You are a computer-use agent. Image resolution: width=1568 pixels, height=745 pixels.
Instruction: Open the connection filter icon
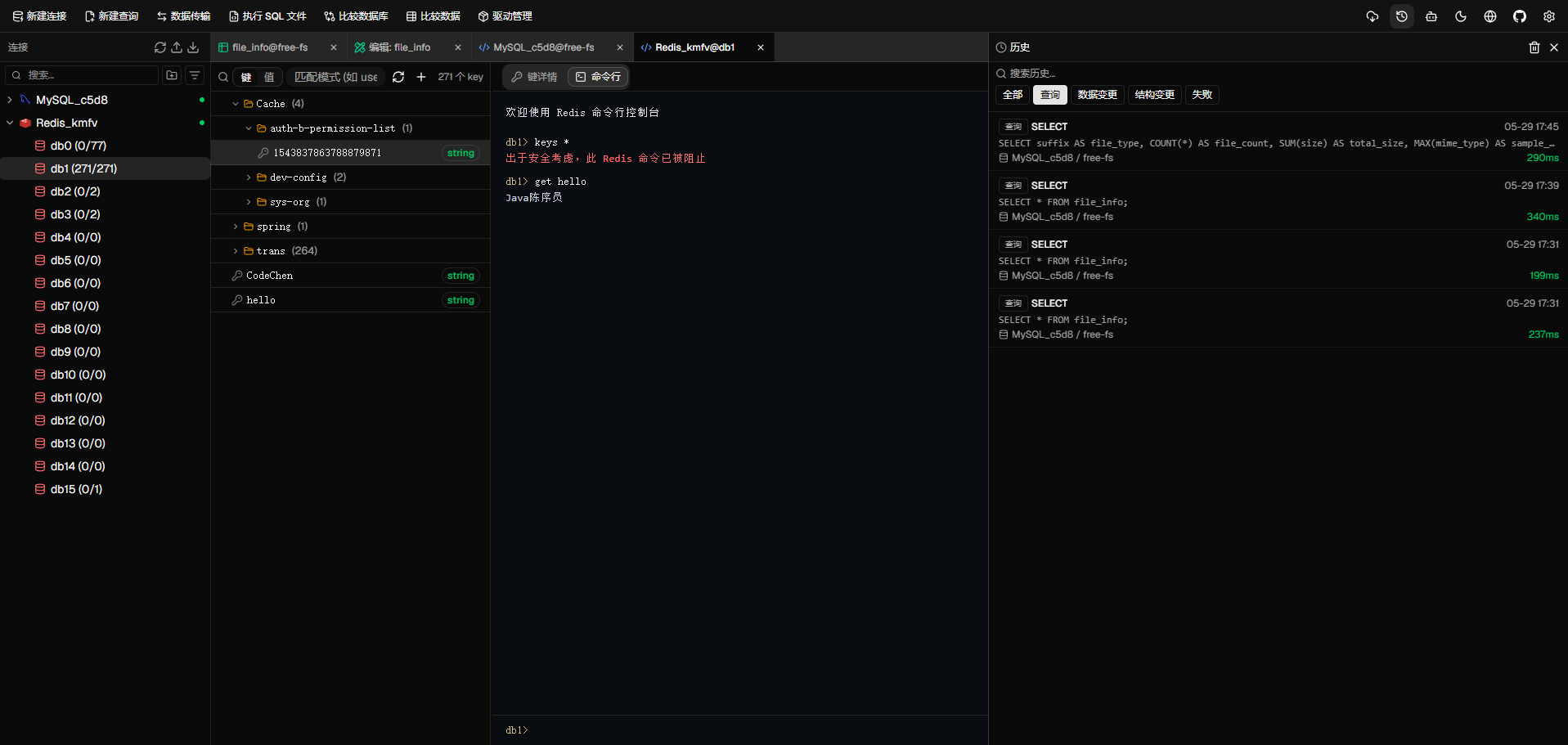click(x=195, y=75)
